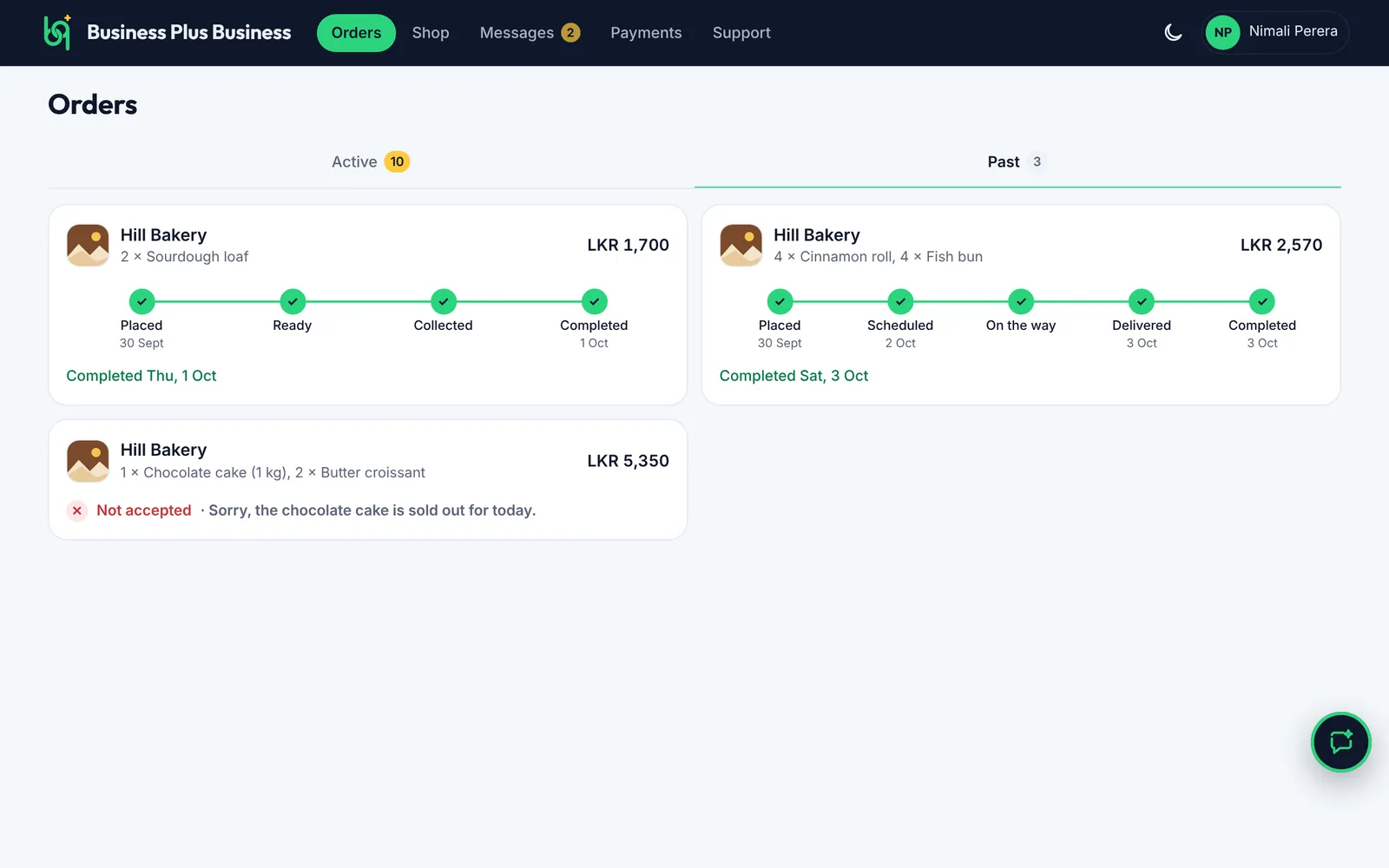Screen dimensions: 1389x868
Task: Open the Nimali Perera account menu
Action: click(1275, 33)
